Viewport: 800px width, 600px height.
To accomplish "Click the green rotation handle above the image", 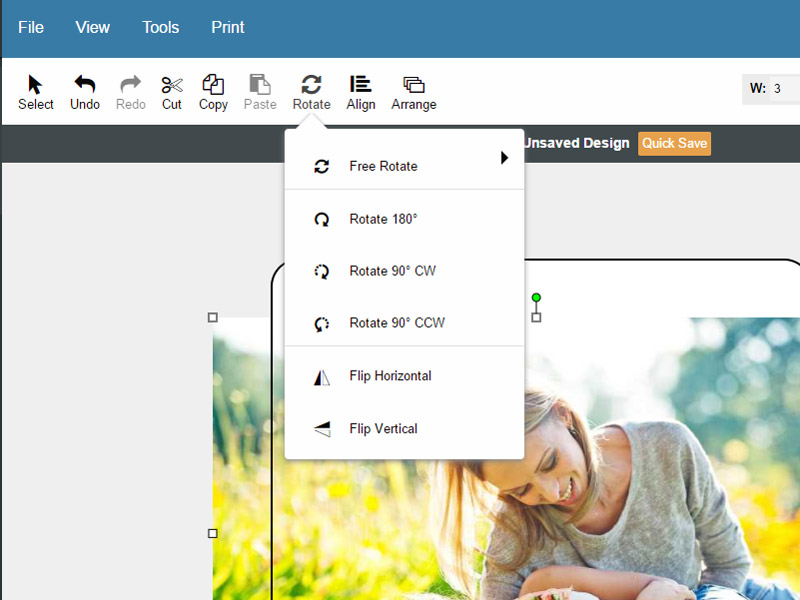I will pos(536,297).
